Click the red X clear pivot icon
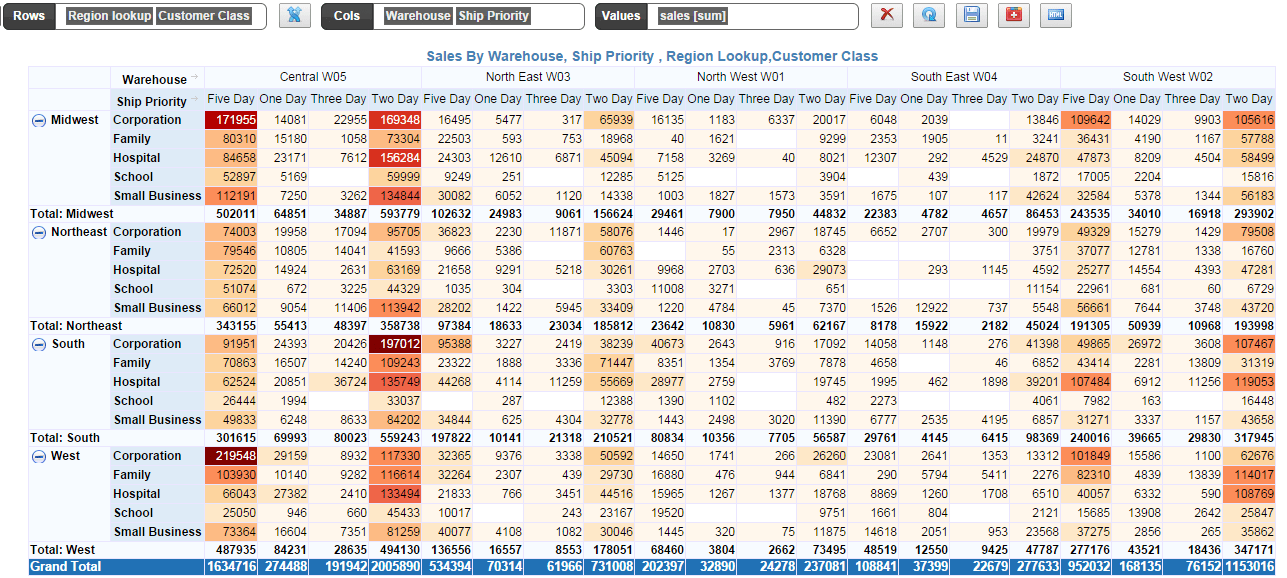The width and height of the screenshot is (1287, 578). [x=886, y=15]
